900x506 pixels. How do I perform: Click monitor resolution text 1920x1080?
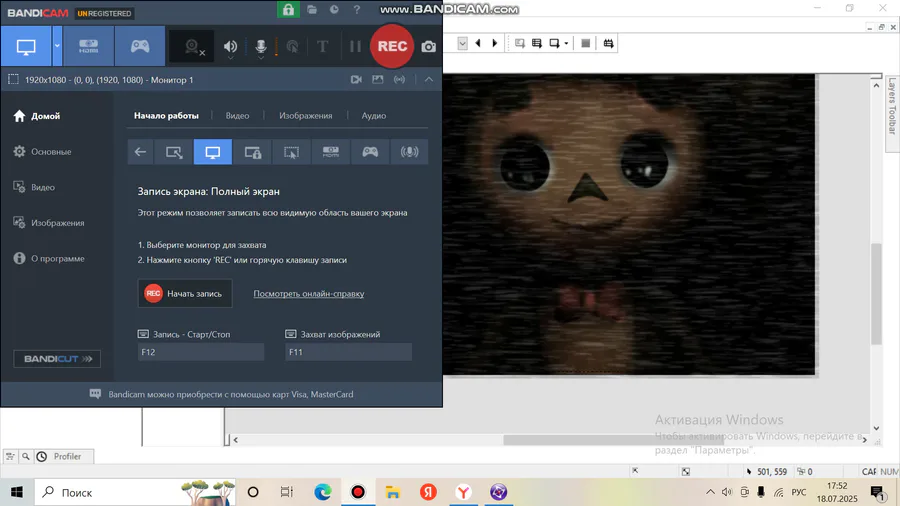tap(109, 80)
